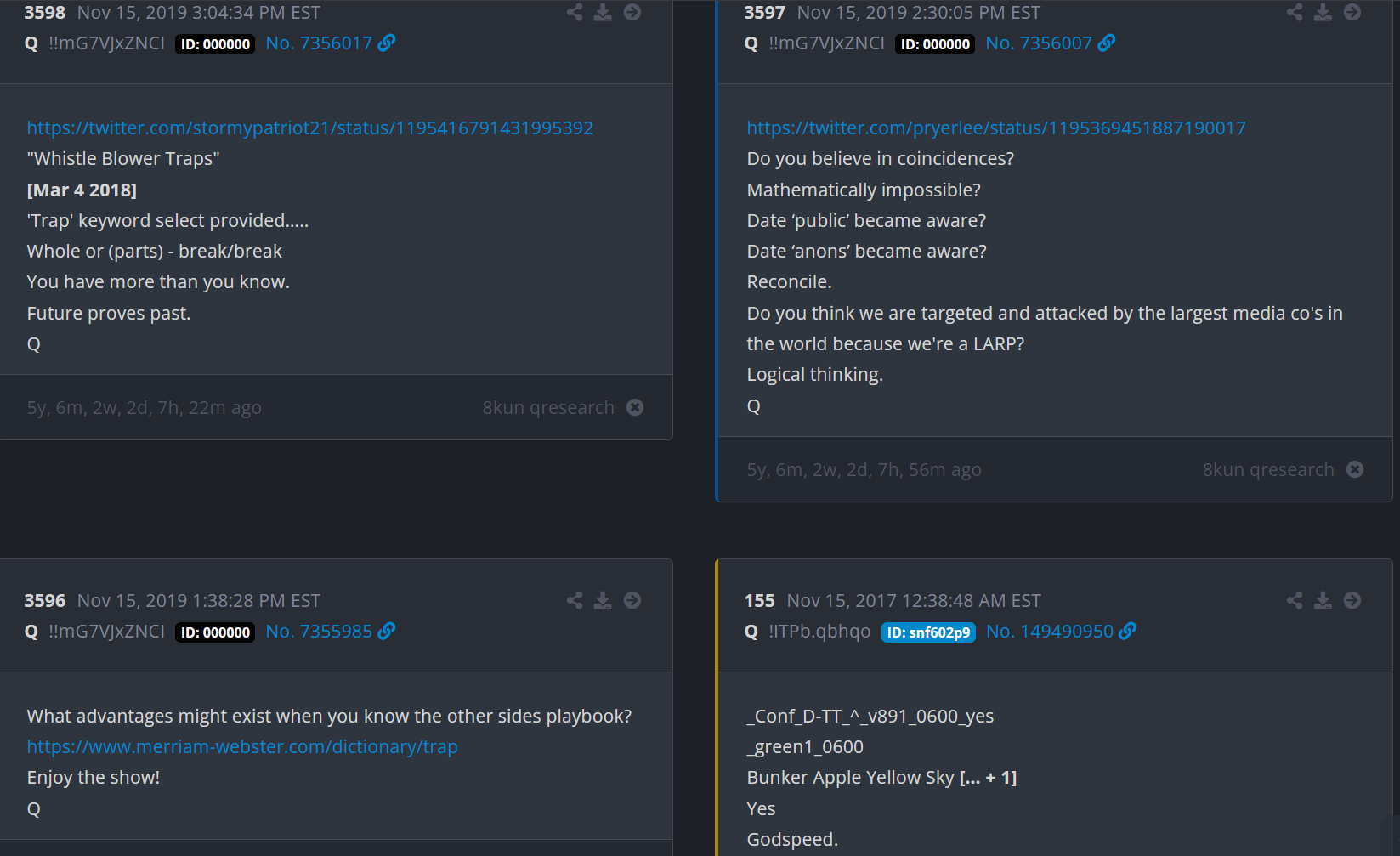Click the tripcode !ITPb.qbhqo on post 155
Viewport: 1400px width, 856px height.
[819, 631]
